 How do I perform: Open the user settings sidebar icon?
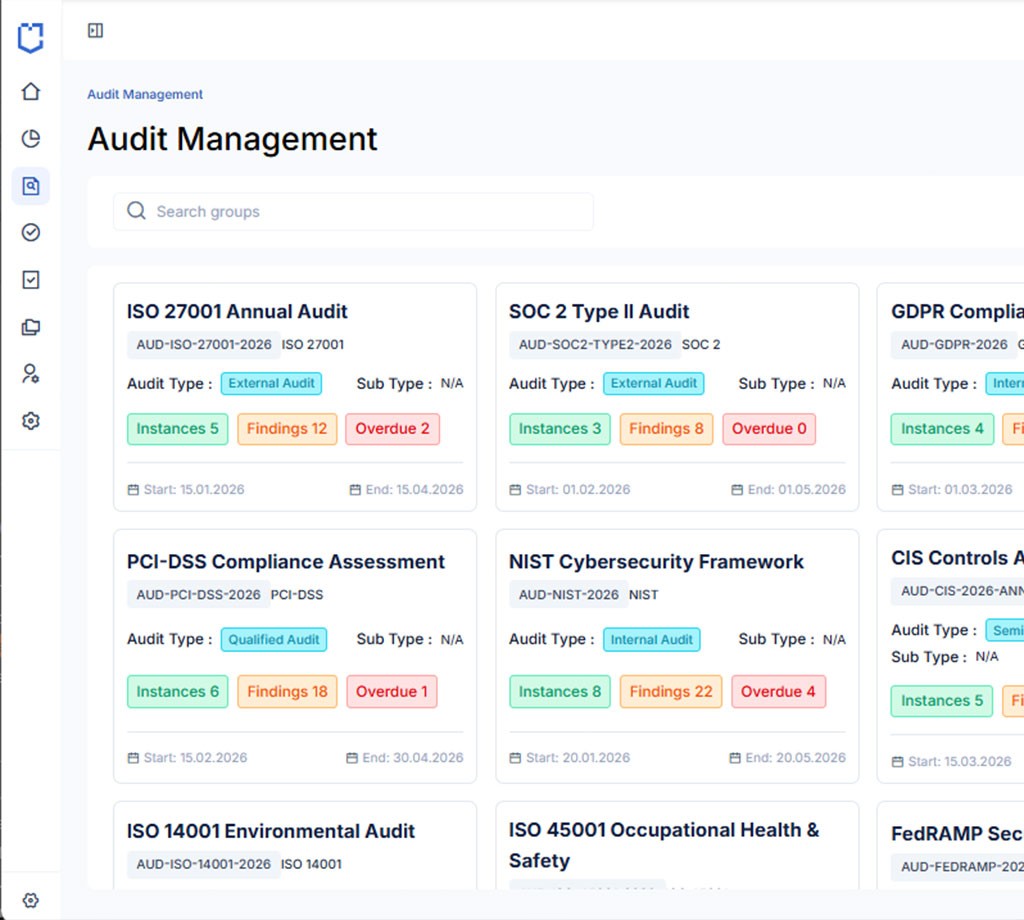pyautogui.click(x=31, y=373)
